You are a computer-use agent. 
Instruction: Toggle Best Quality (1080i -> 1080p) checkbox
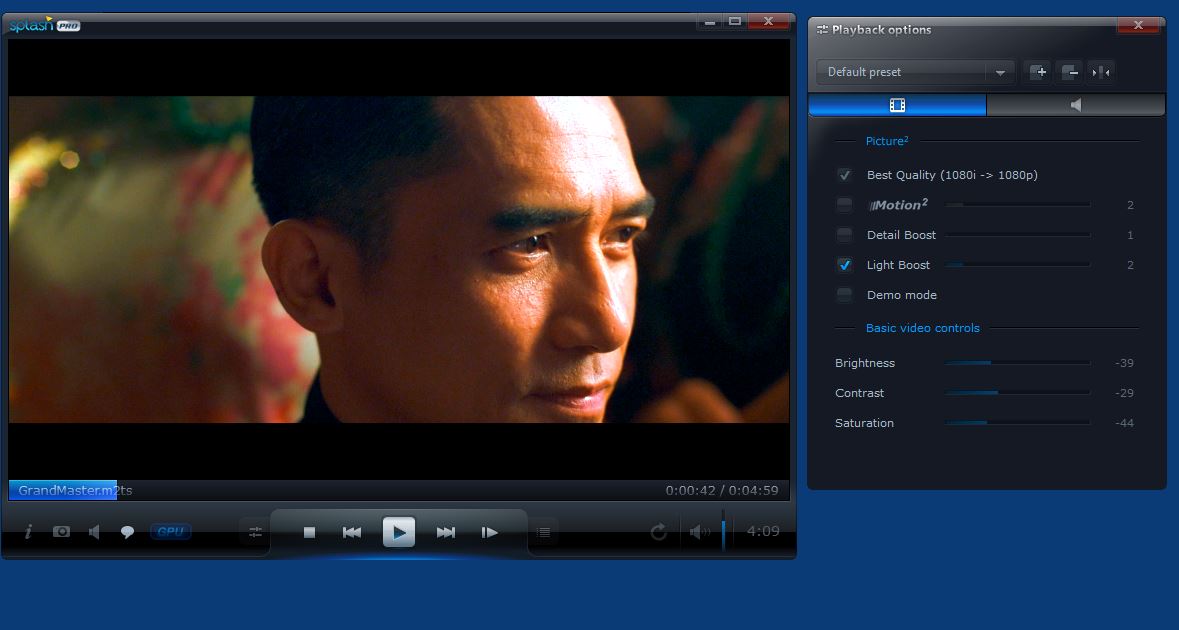tap(844, 175)
